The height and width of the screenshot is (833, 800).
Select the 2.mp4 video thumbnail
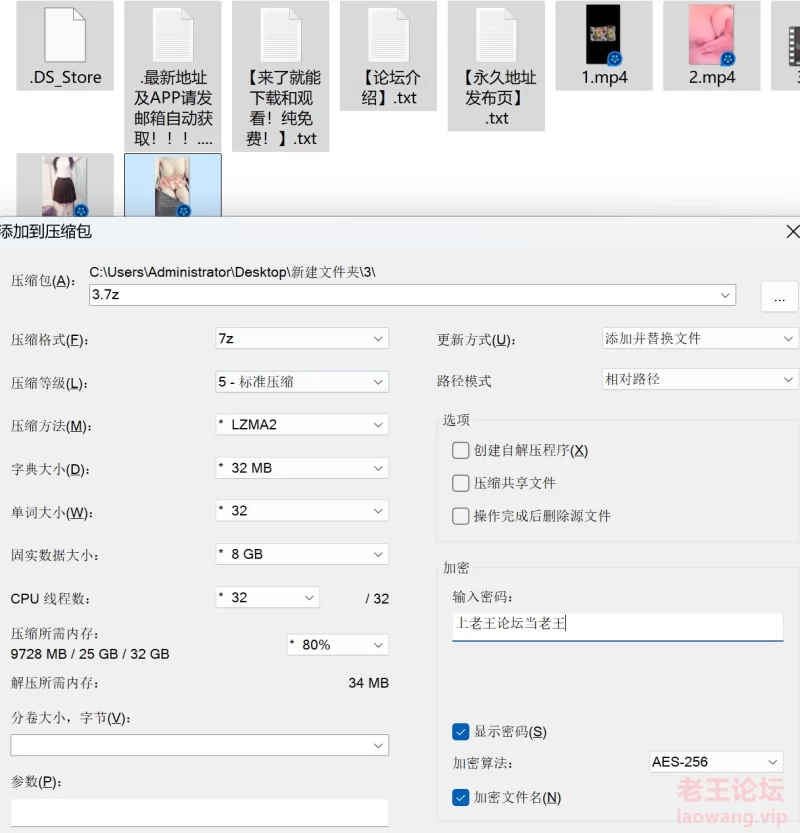[711, 34]
